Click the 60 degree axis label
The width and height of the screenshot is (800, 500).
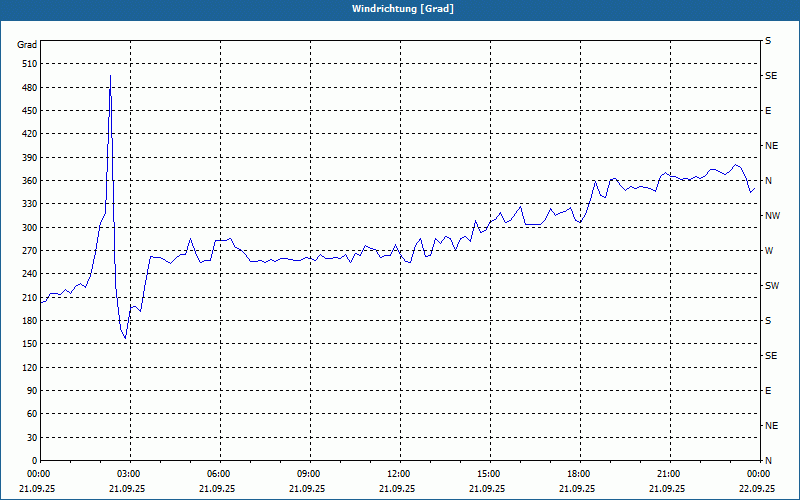point(32,414)
